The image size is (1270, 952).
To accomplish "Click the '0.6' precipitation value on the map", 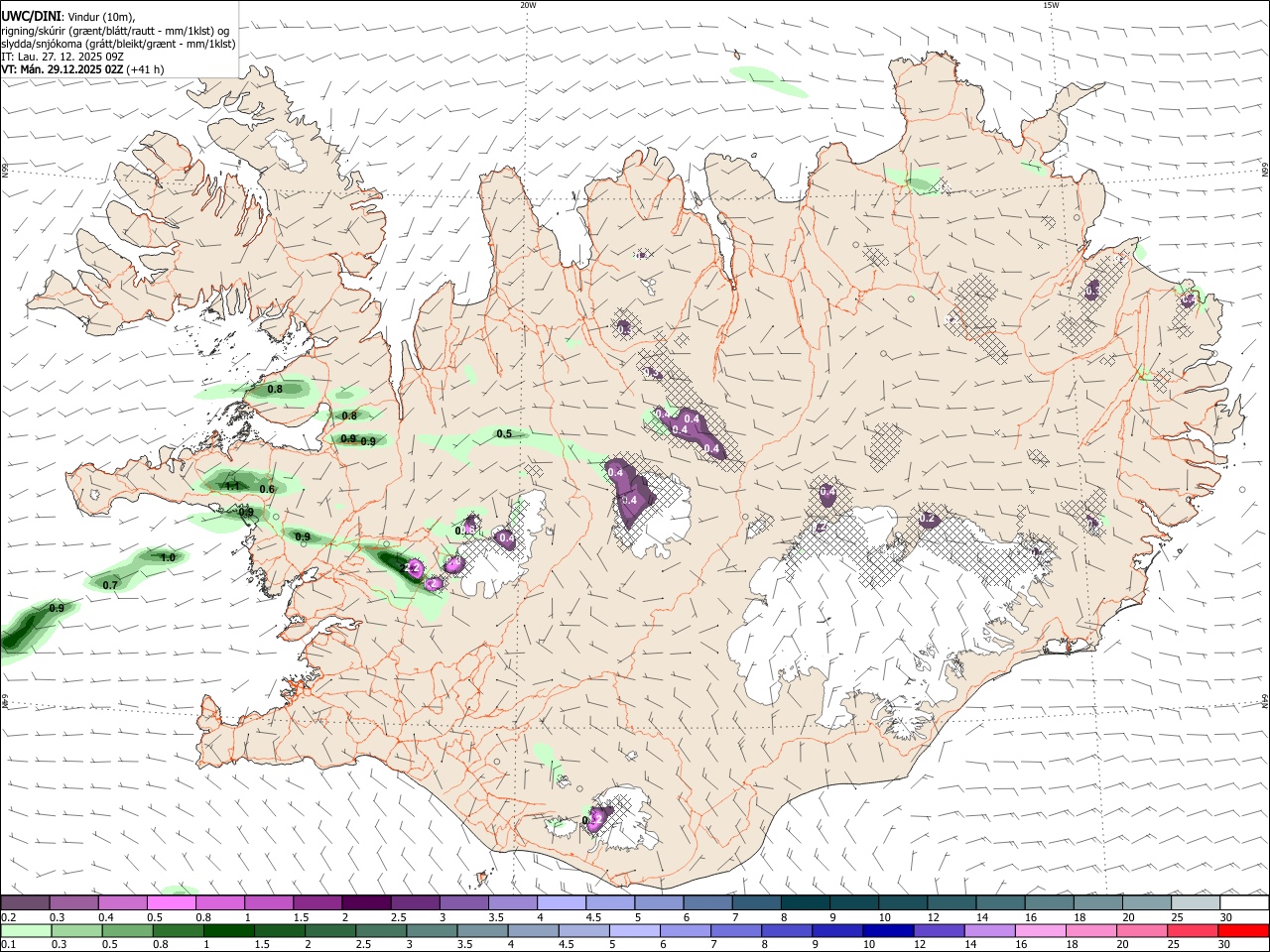I will click(x=267, y=489).
